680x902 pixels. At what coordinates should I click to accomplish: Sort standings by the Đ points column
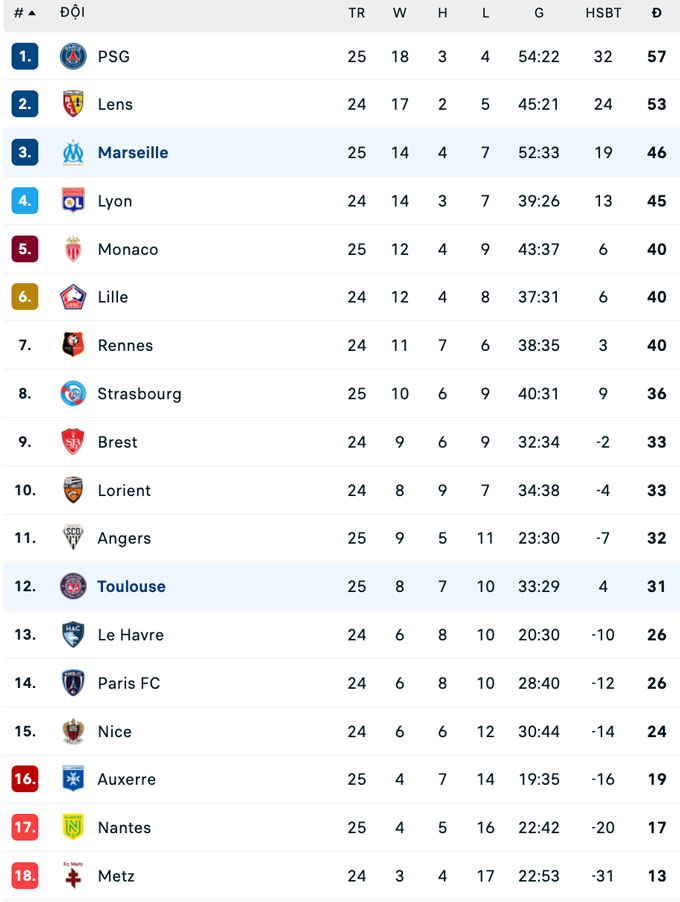click(x=656, y=13)
